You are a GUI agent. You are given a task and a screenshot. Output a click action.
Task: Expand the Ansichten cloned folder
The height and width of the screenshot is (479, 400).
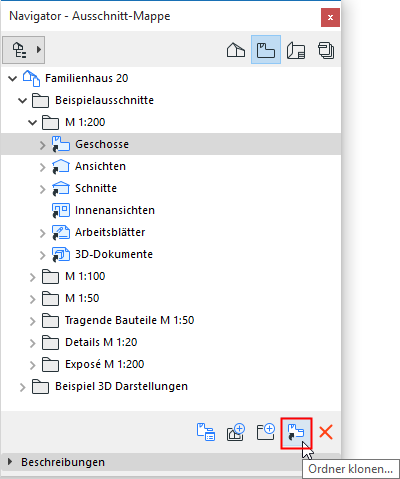pos(42,167)
